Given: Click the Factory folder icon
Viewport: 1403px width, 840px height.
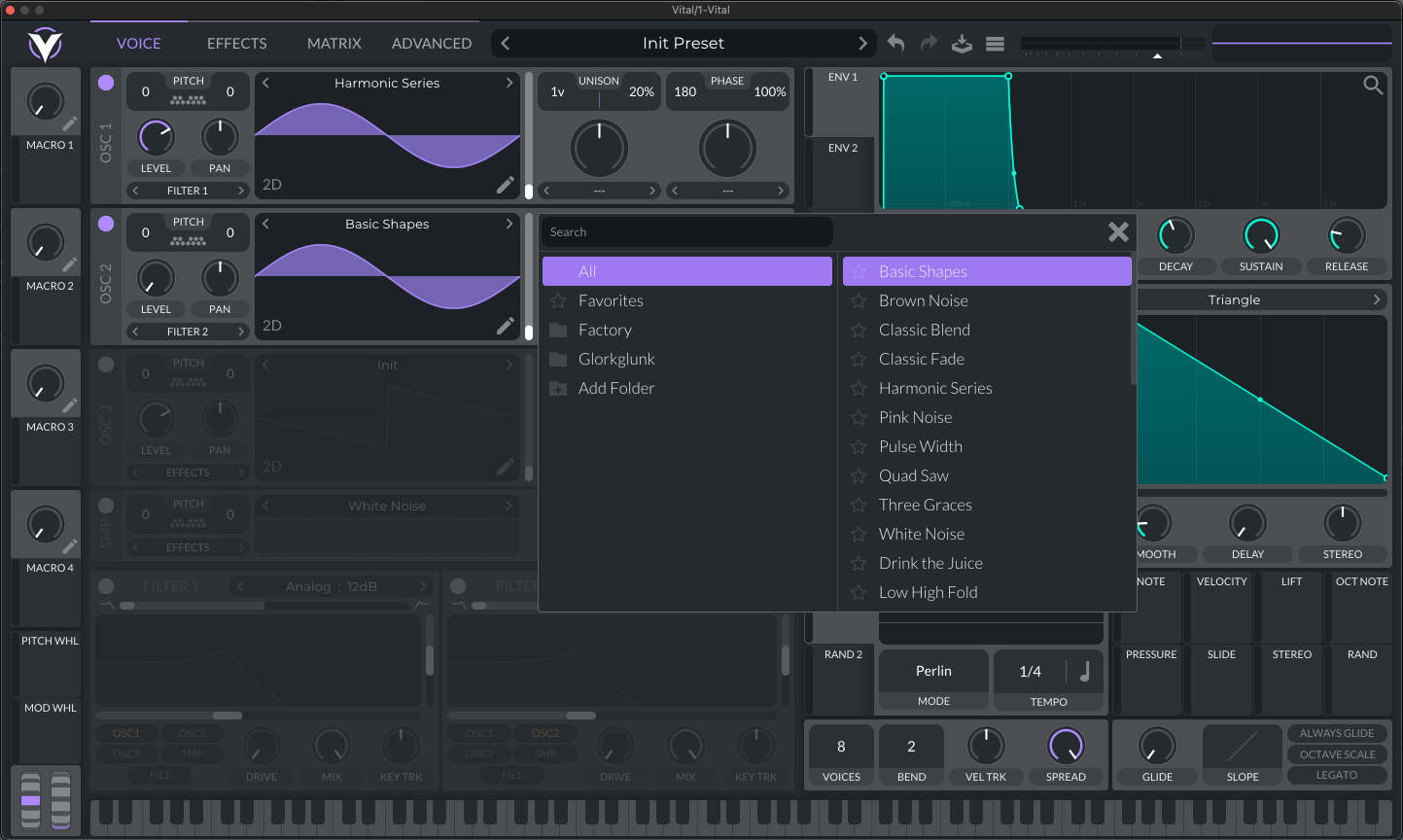Looking at the screenshot, I should [x=558, y=330].
